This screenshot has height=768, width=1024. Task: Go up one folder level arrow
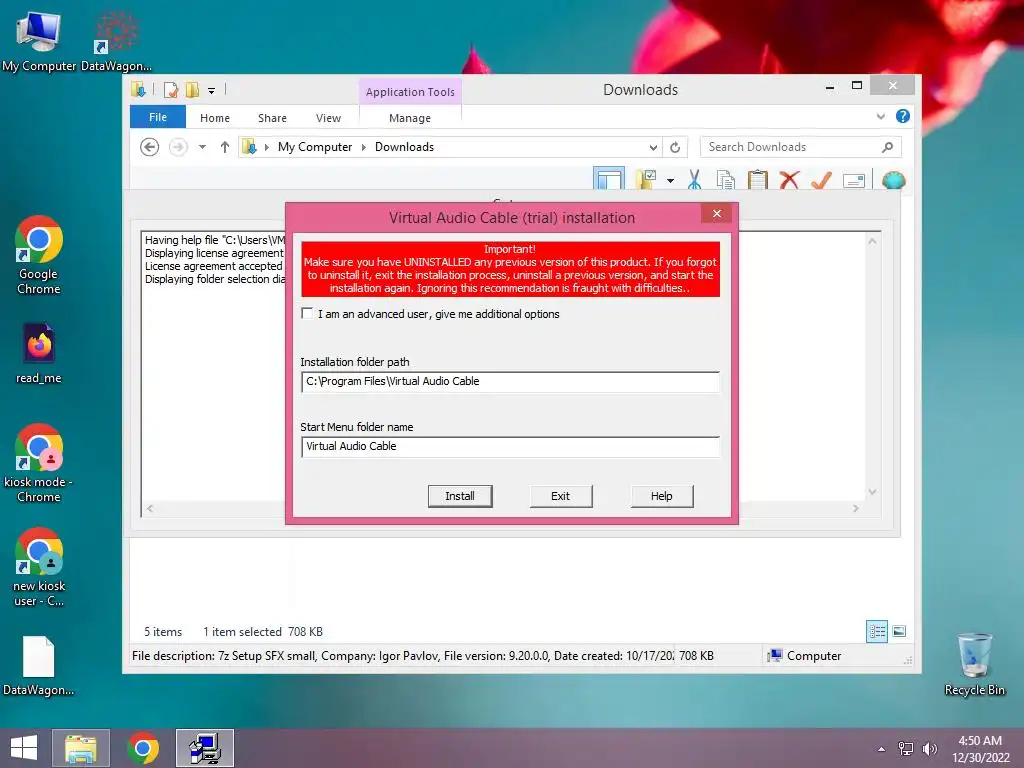click(x=225, y=147)
